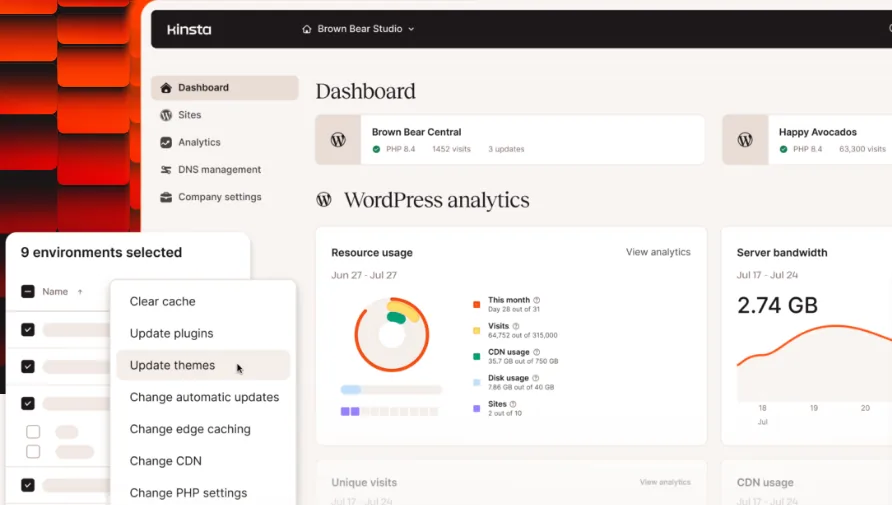Click the green status check on Happy Avocados
Image resolution: width=892 pixels, height=505 pixels.
click(783, 149)
